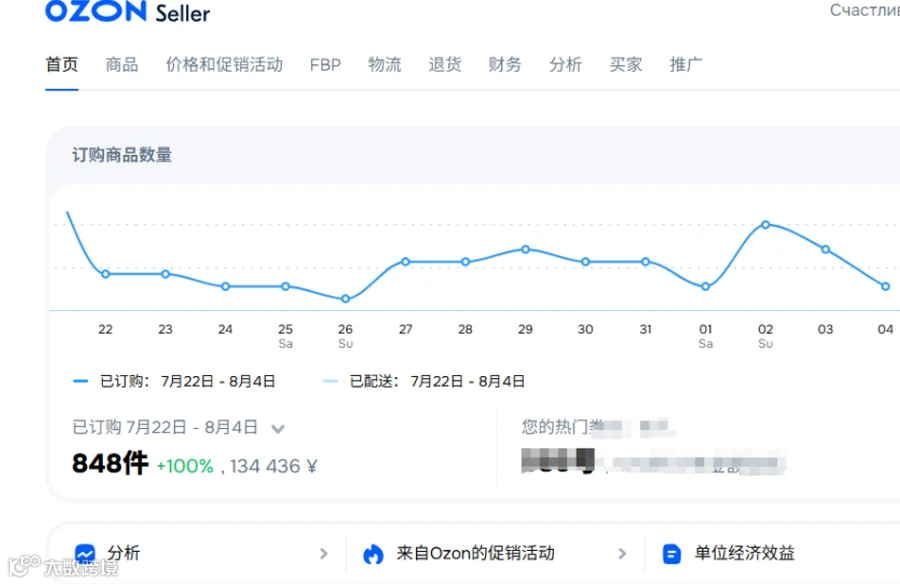
Task: Open the 来自Ozon的促销活动 link
Action: pyautogui.click(x=476, y=554)
